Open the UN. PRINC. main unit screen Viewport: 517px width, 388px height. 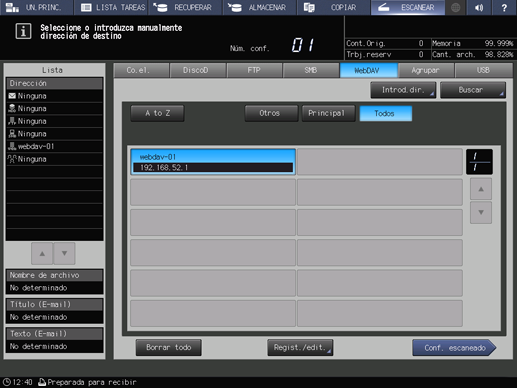click(36, 7)
